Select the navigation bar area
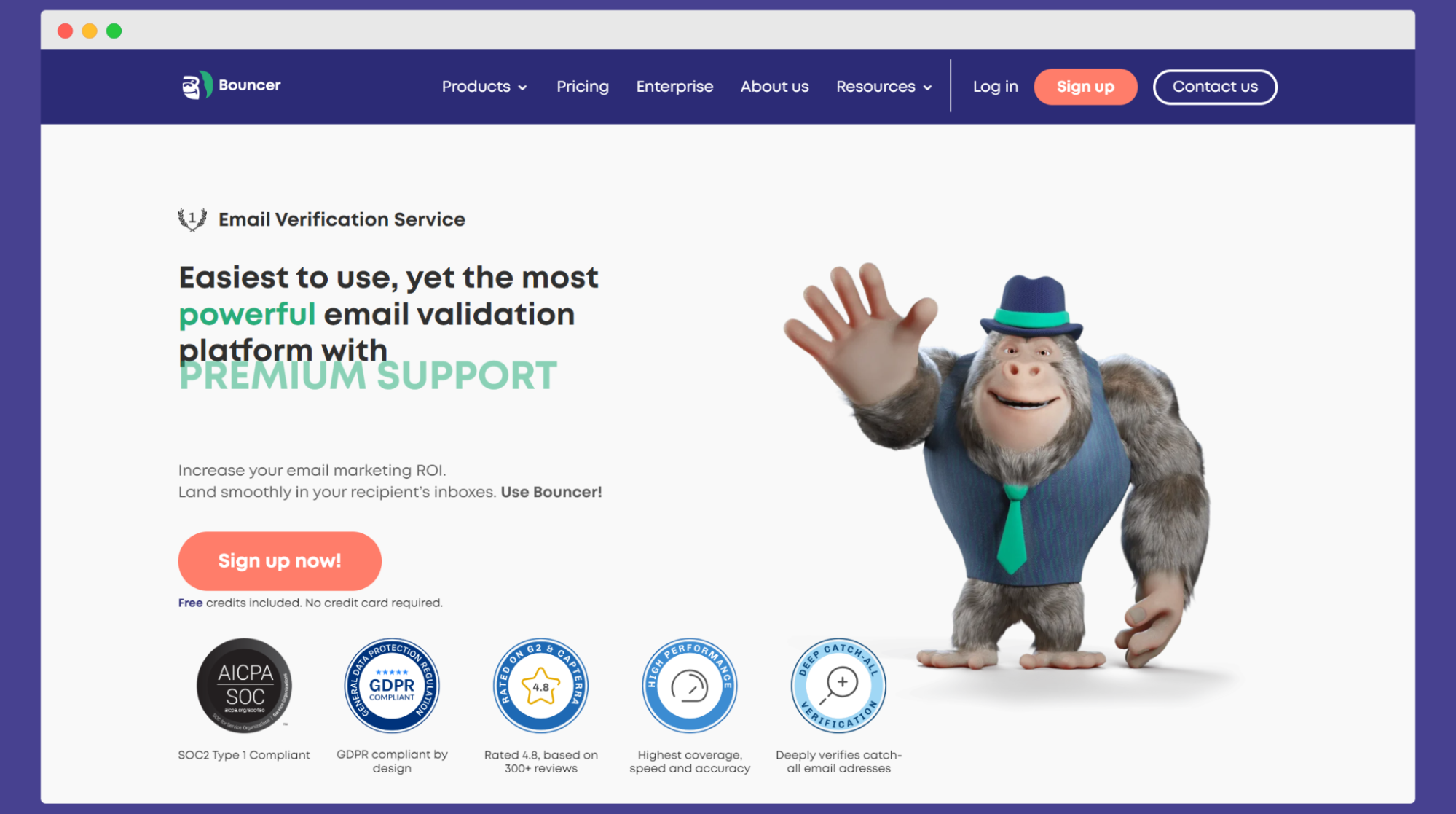This screenshot has width=1456, height=814. (x=728, y=86)
